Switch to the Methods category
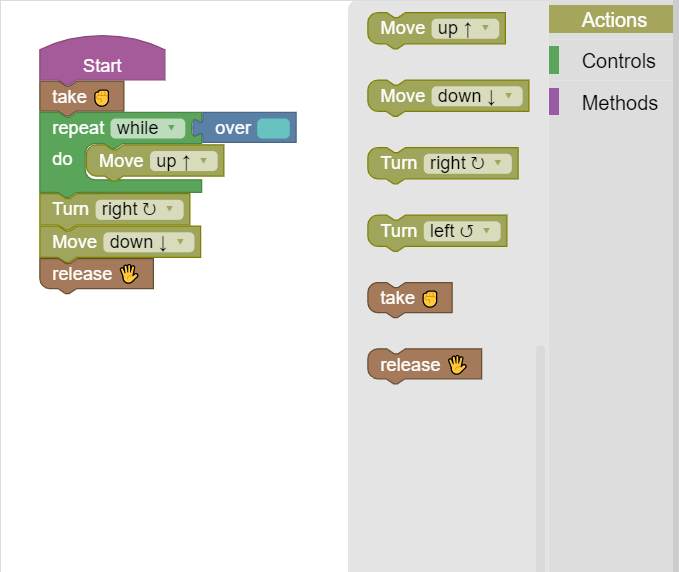Screen dimensions: 679x572 [x=619, y=103]
